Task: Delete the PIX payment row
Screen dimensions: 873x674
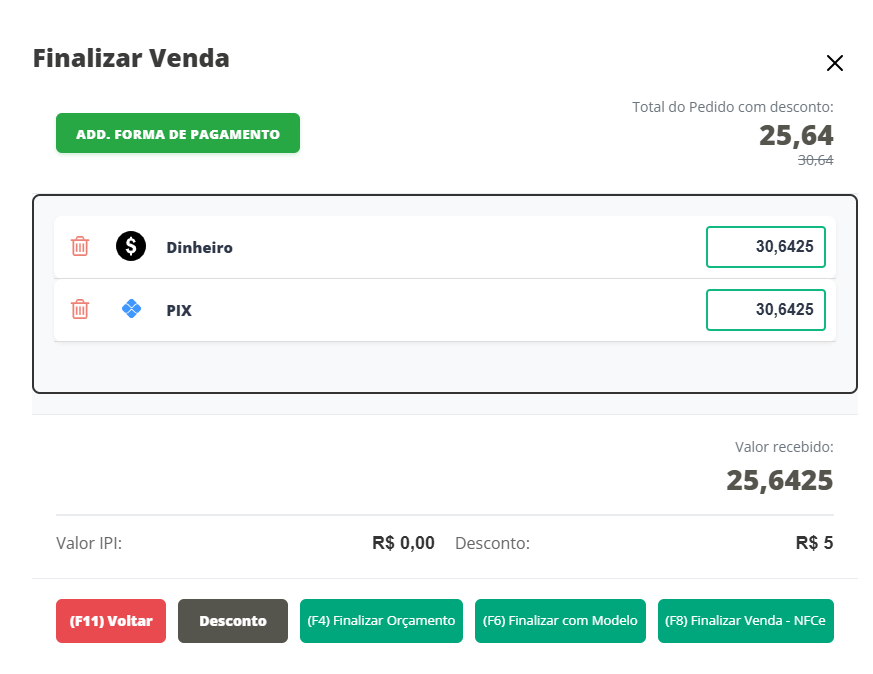Action: (x=80, y=310)
